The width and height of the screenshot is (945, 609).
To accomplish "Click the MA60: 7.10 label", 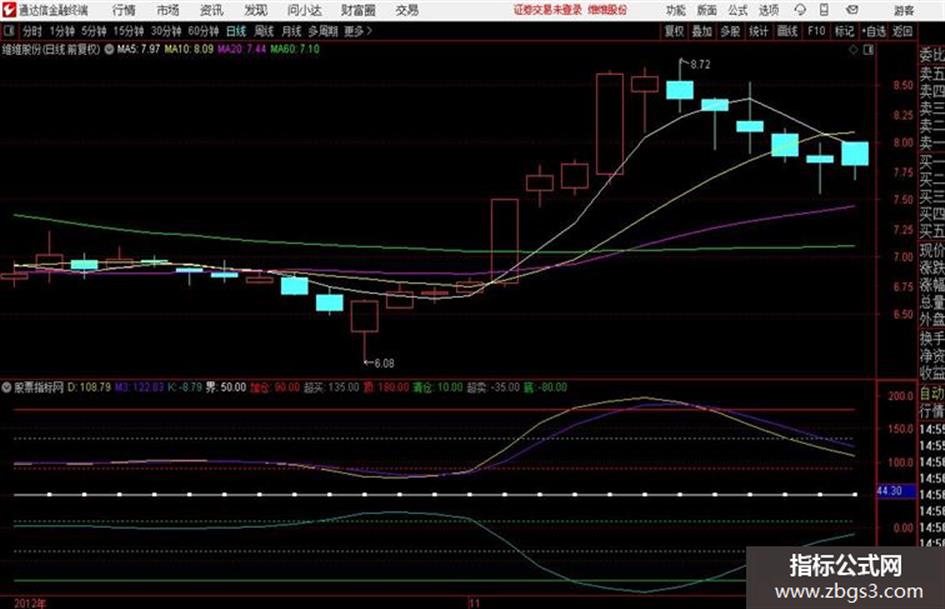I will 295,49.
